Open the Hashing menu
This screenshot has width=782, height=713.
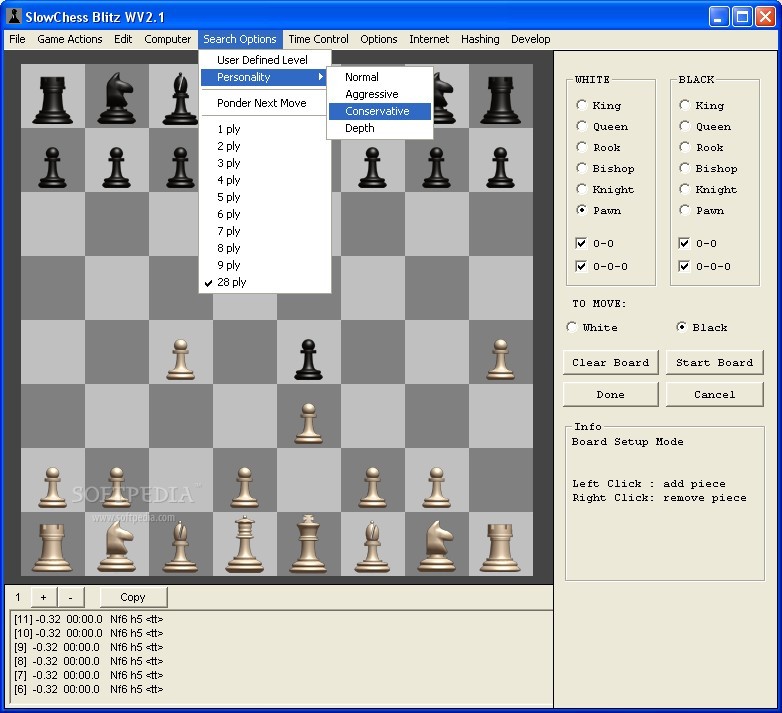480,39
